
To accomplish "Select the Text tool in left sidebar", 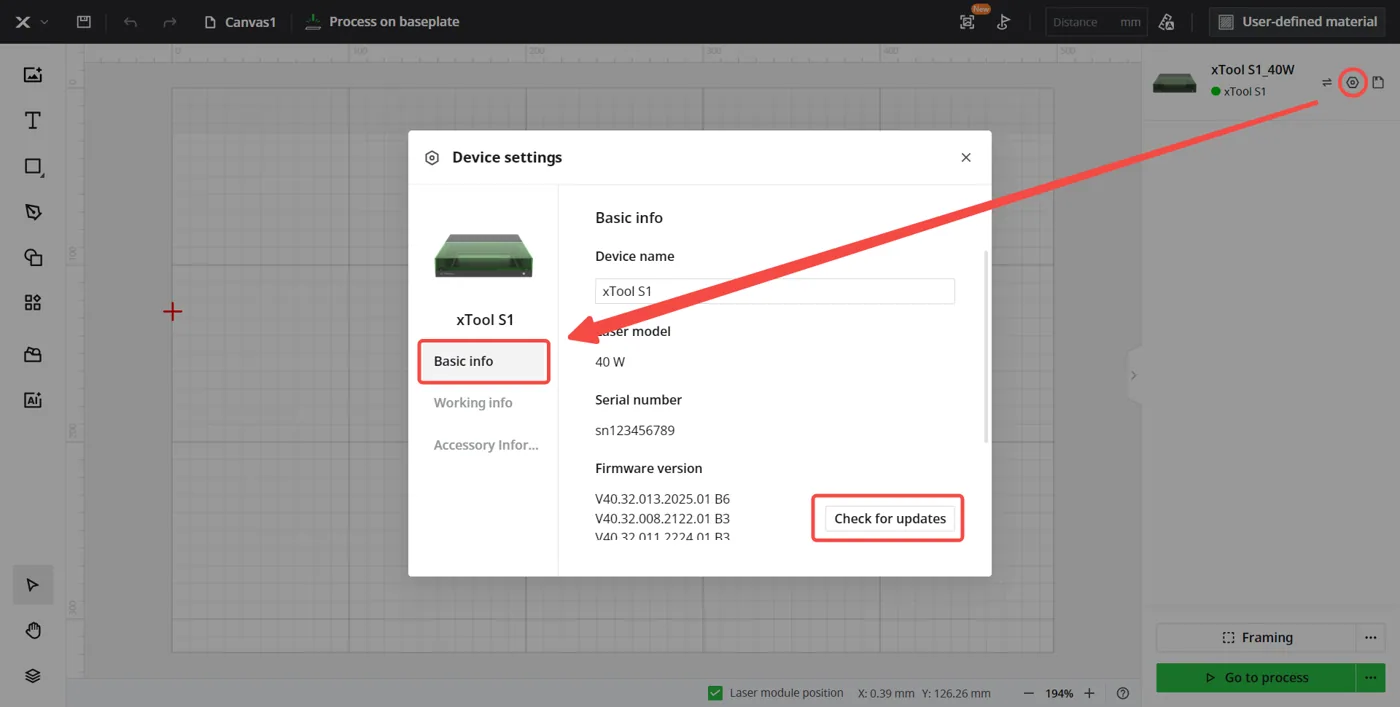I will coord(33,121).
